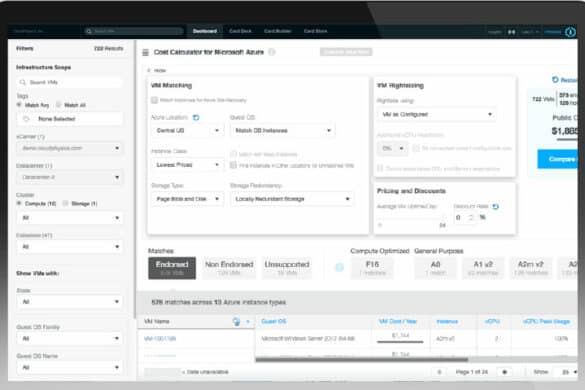585x390 pixels.
Task: Toggle Find instances in other locations checkbox
Action: point(233,165)
